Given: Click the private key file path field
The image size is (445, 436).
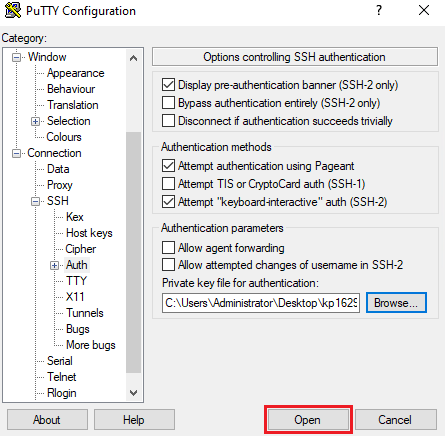Looking at the screenshot, I should coord(261,303).
